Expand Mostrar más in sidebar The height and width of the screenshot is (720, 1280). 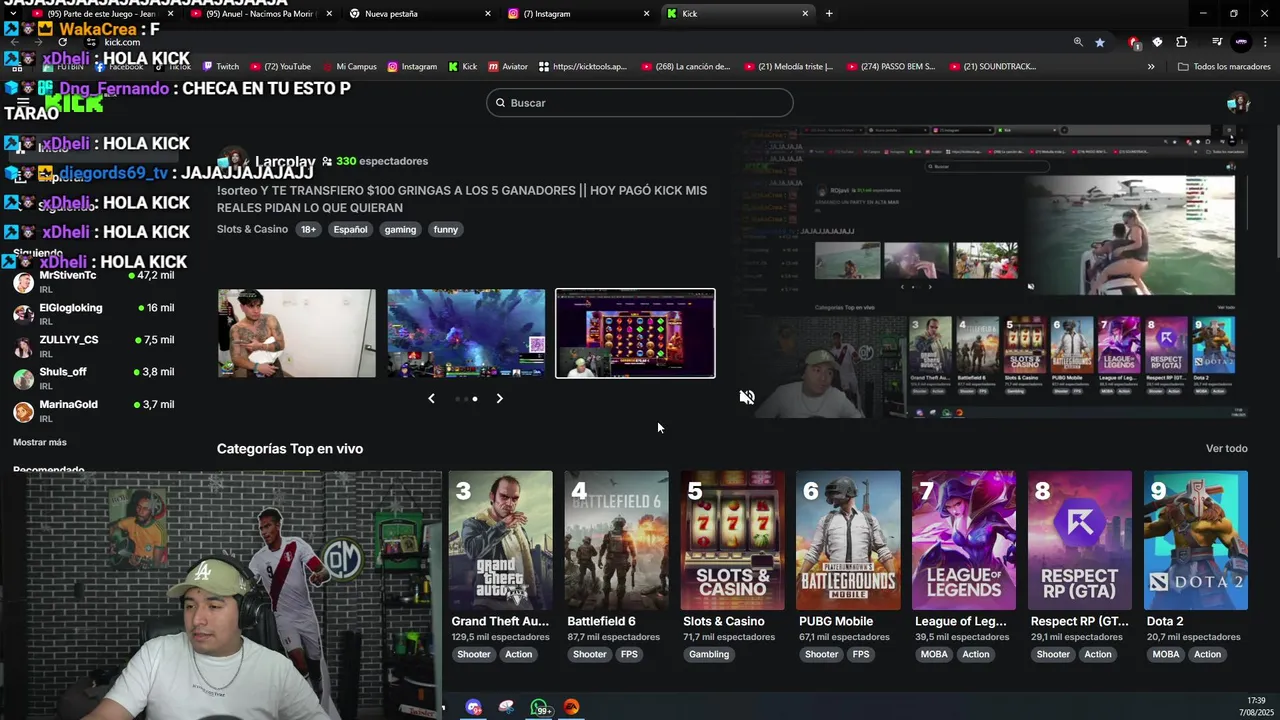(x=40, y=442)
